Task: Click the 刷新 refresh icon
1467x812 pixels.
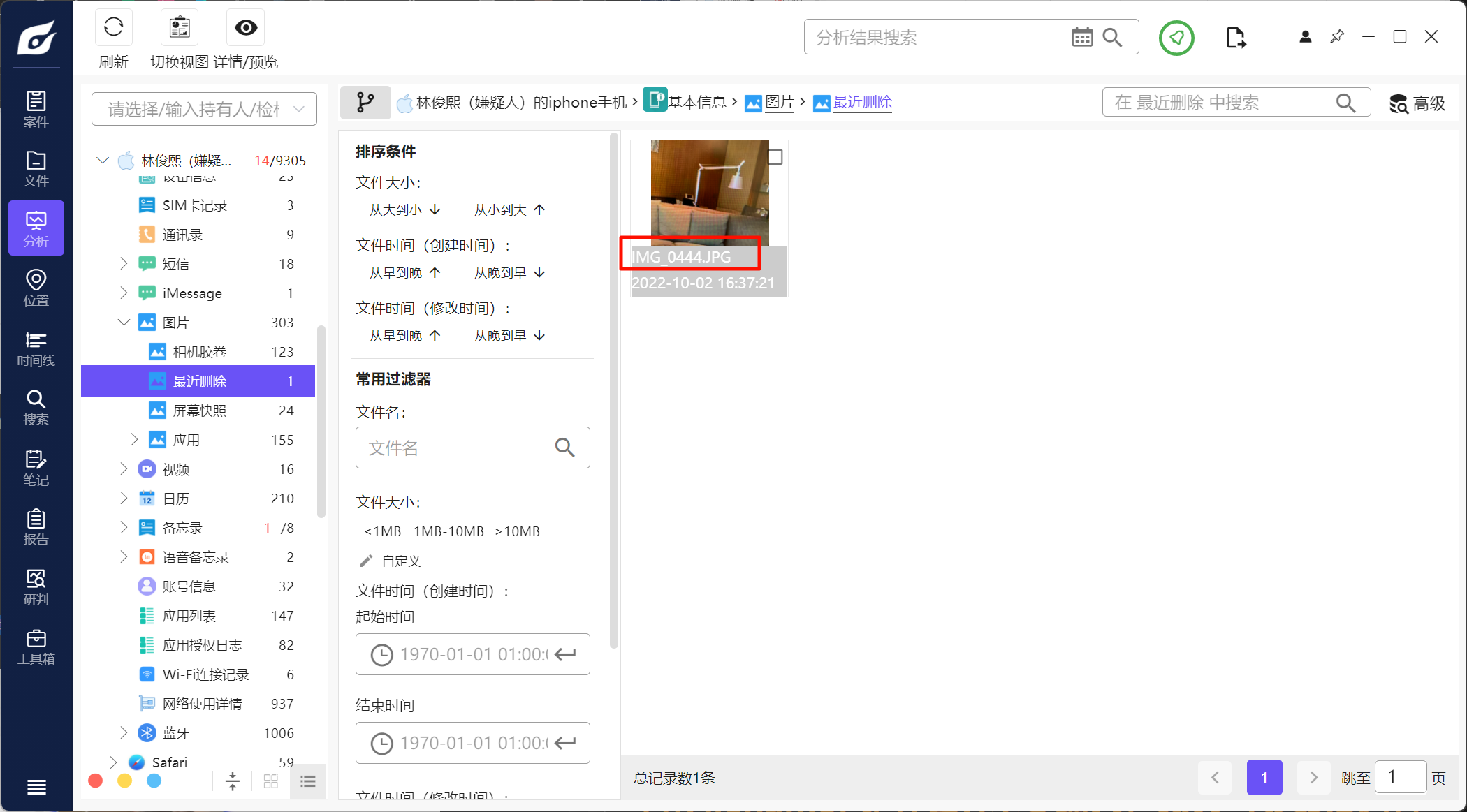Action: tap(113, 28)
